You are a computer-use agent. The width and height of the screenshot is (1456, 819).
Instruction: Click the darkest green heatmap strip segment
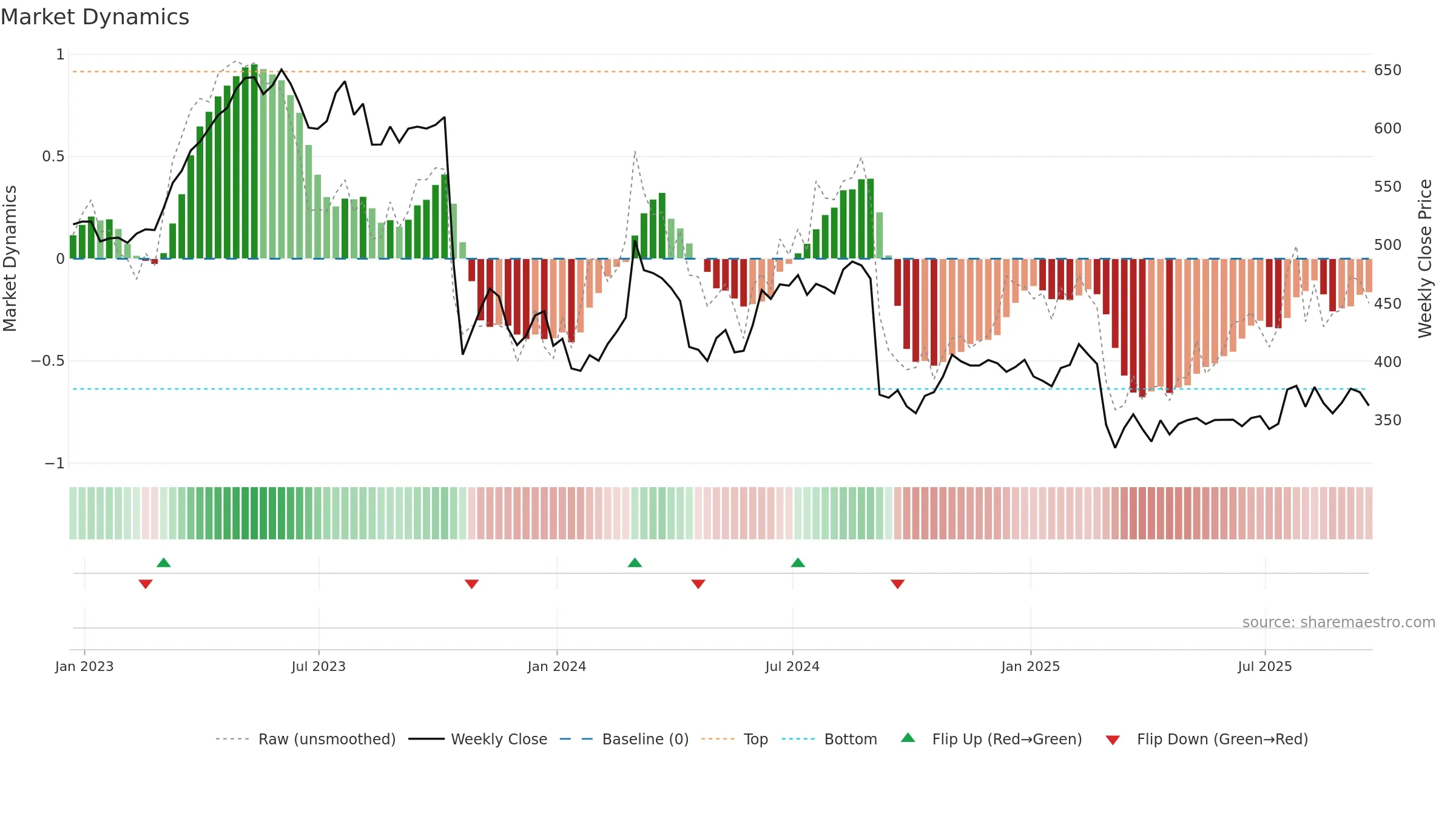[254, 513]
